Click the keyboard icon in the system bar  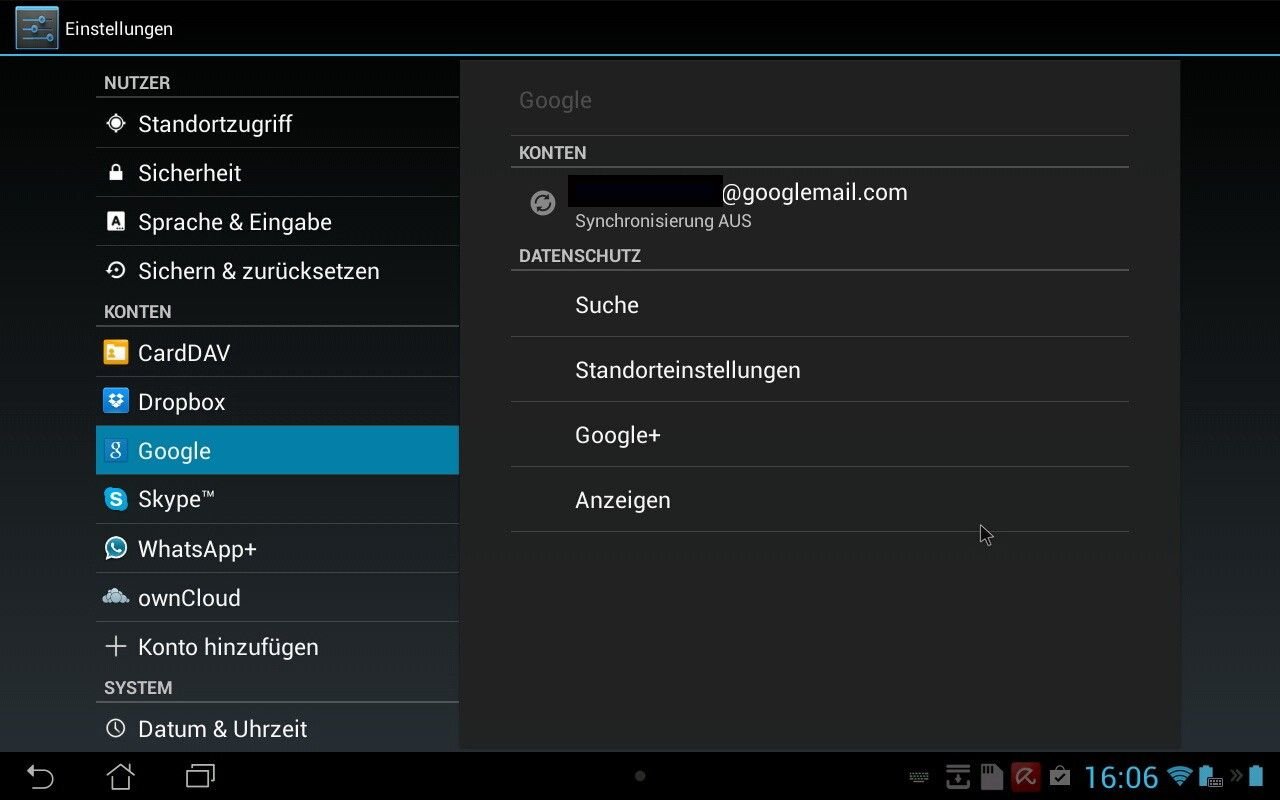(919, 777)
